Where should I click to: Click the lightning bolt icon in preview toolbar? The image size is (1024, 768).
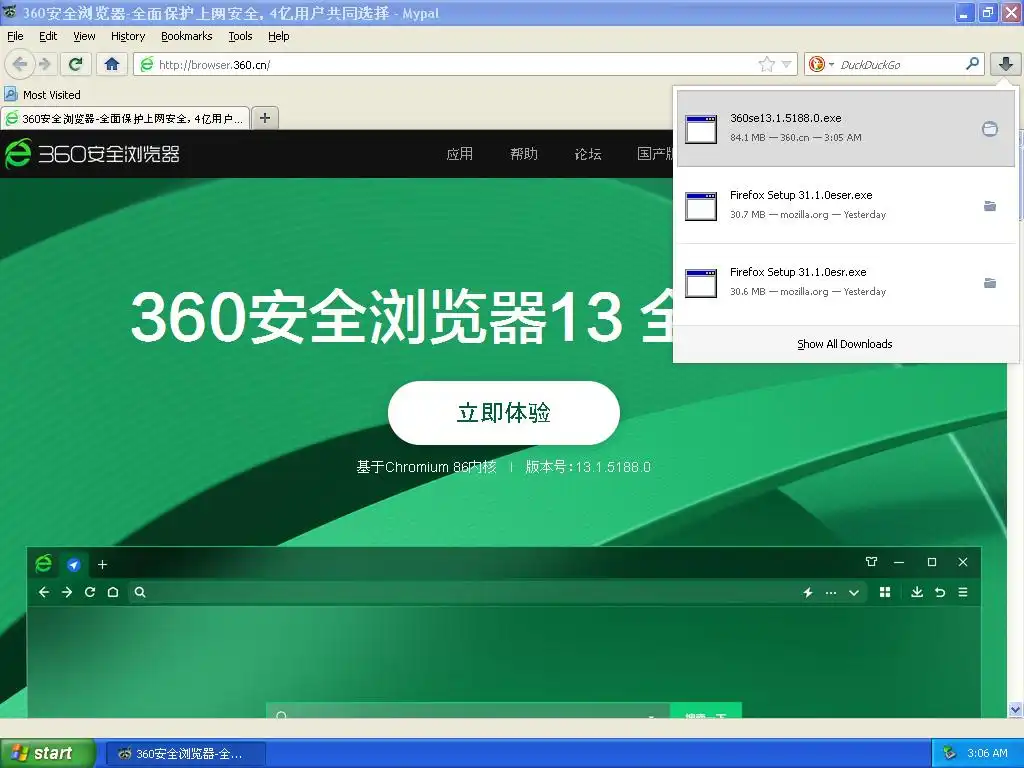tap(808, 592)
